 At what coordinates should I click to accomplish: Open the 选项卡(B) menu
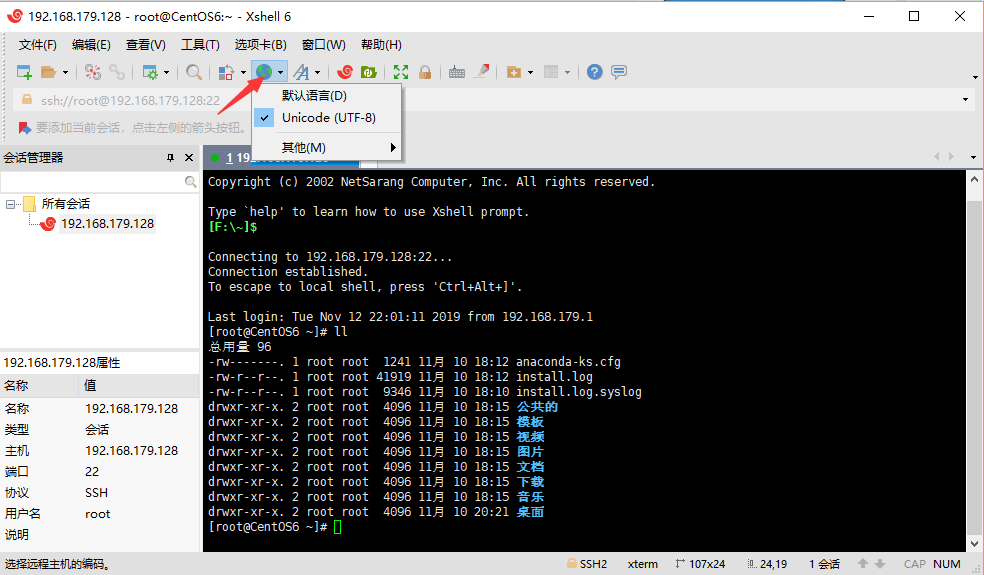point(260,45)
